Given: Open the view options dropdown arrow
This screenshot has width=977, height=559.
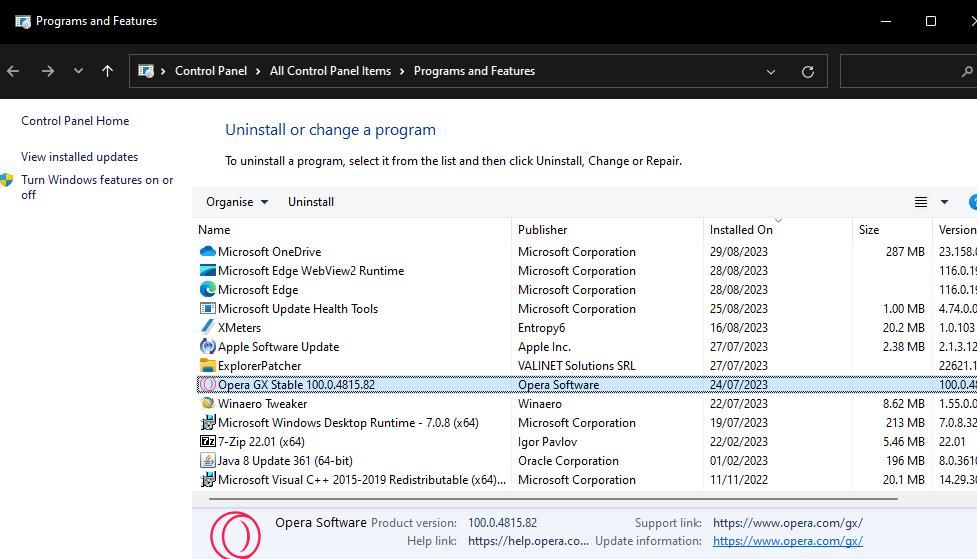Looking at the screenshot, I should tap(944, 202).
